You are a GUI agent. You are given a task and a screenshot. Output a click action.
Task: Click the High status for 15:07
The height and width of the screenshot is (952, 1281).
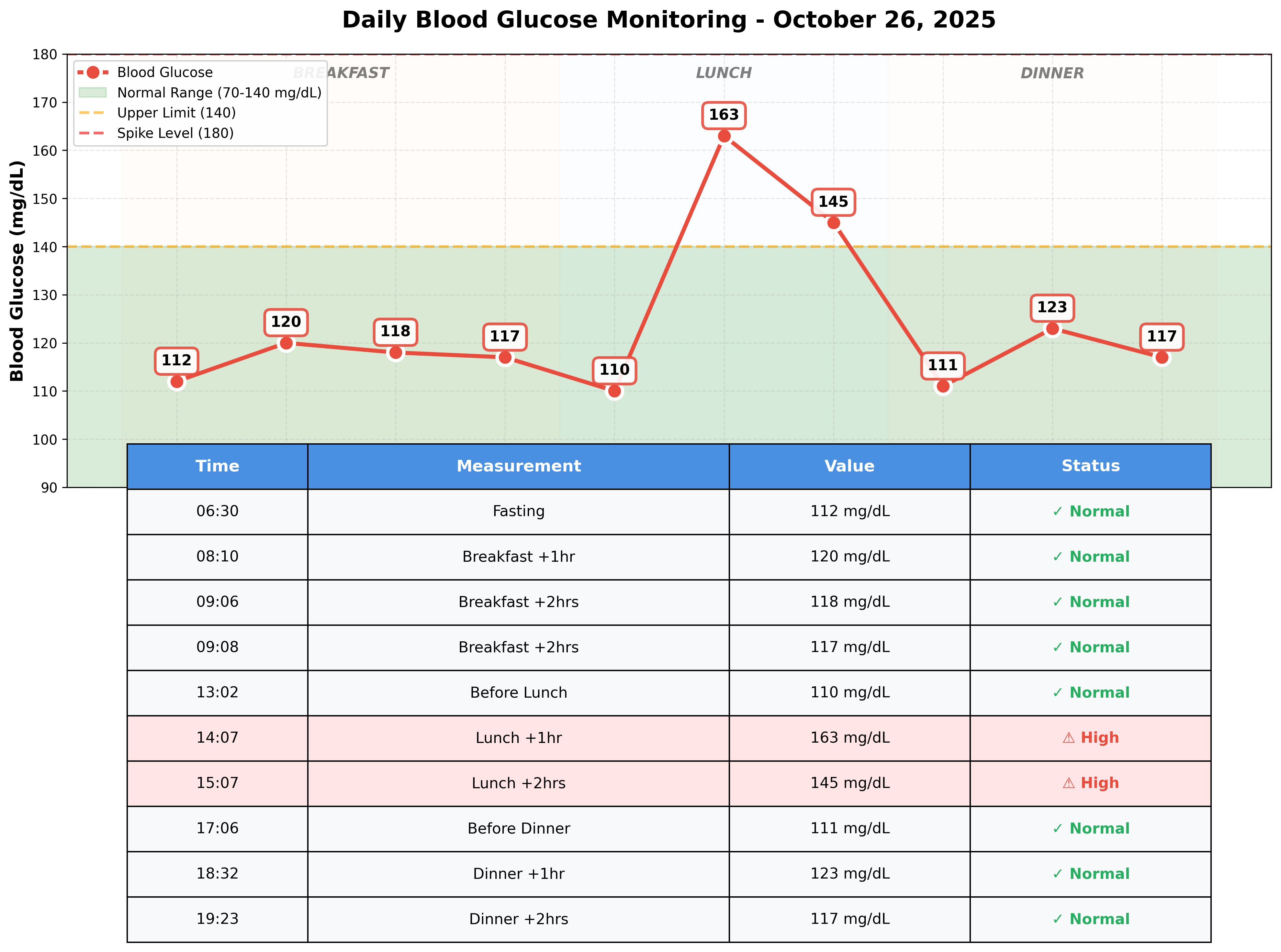click(x=1091, y=783)
